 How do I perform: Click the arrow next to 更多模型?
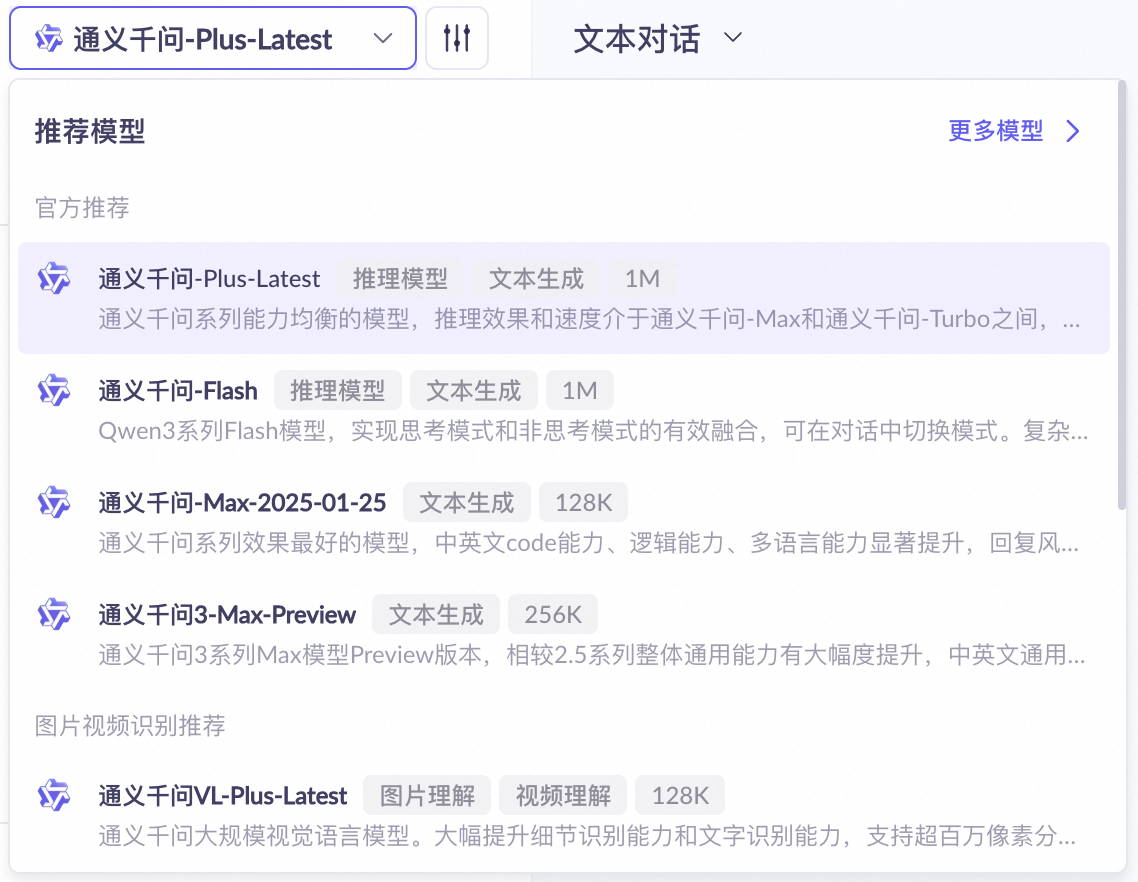tap(1073, 131)
